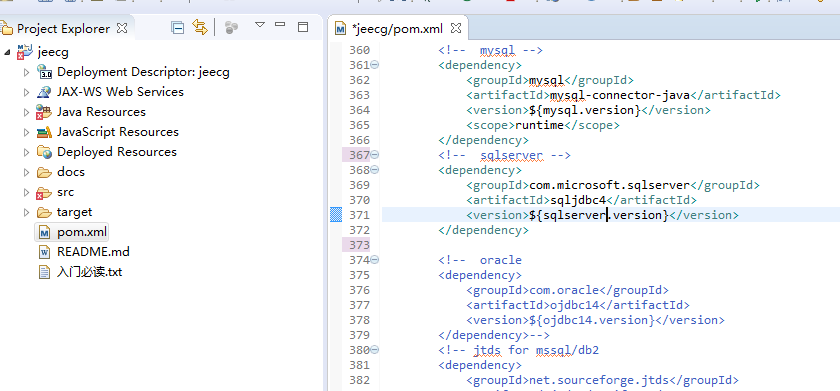Click the src folder error icon
840x391 pixels.
tap(44, 192)
